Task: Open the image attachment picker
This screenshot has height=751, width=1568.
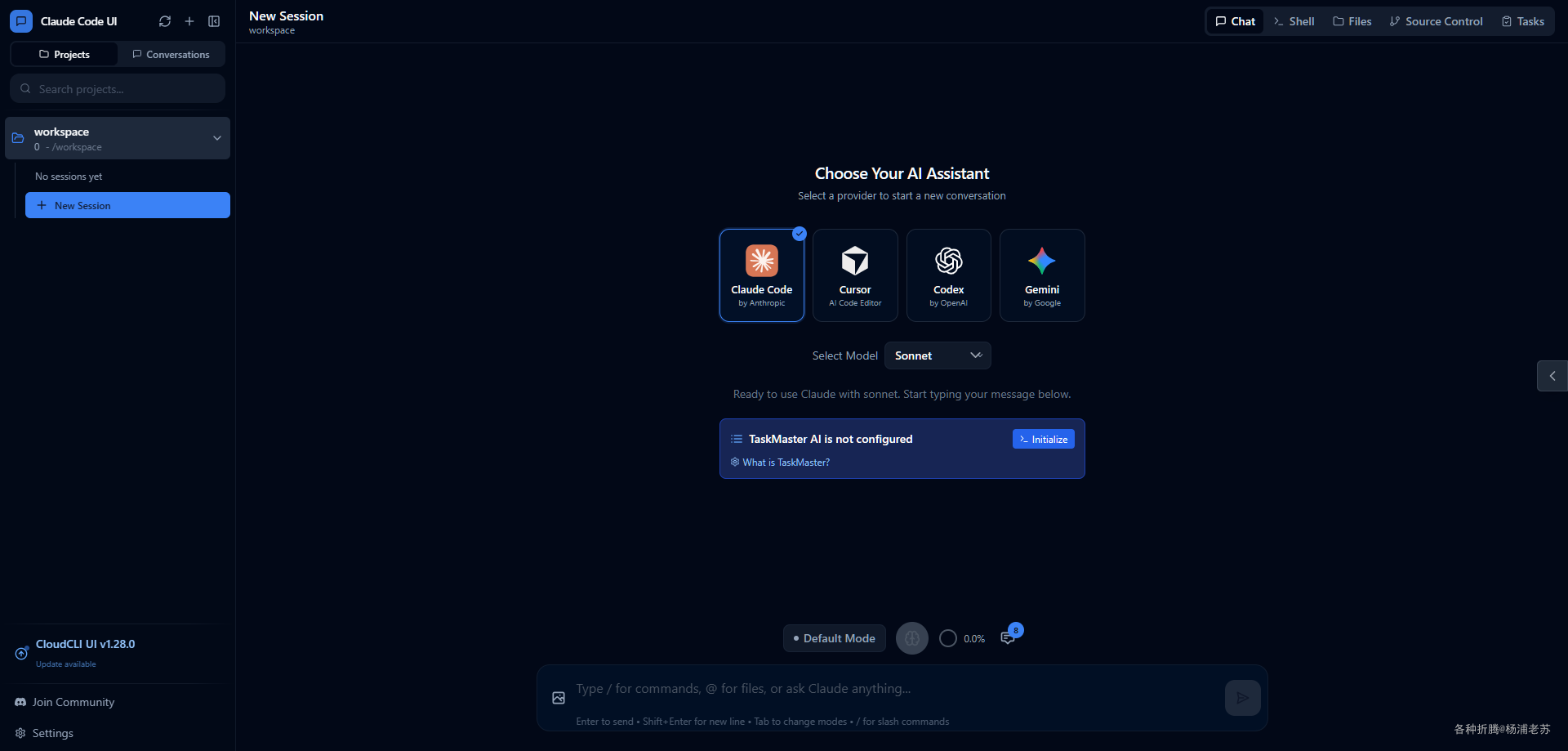Action: point(559,698)
